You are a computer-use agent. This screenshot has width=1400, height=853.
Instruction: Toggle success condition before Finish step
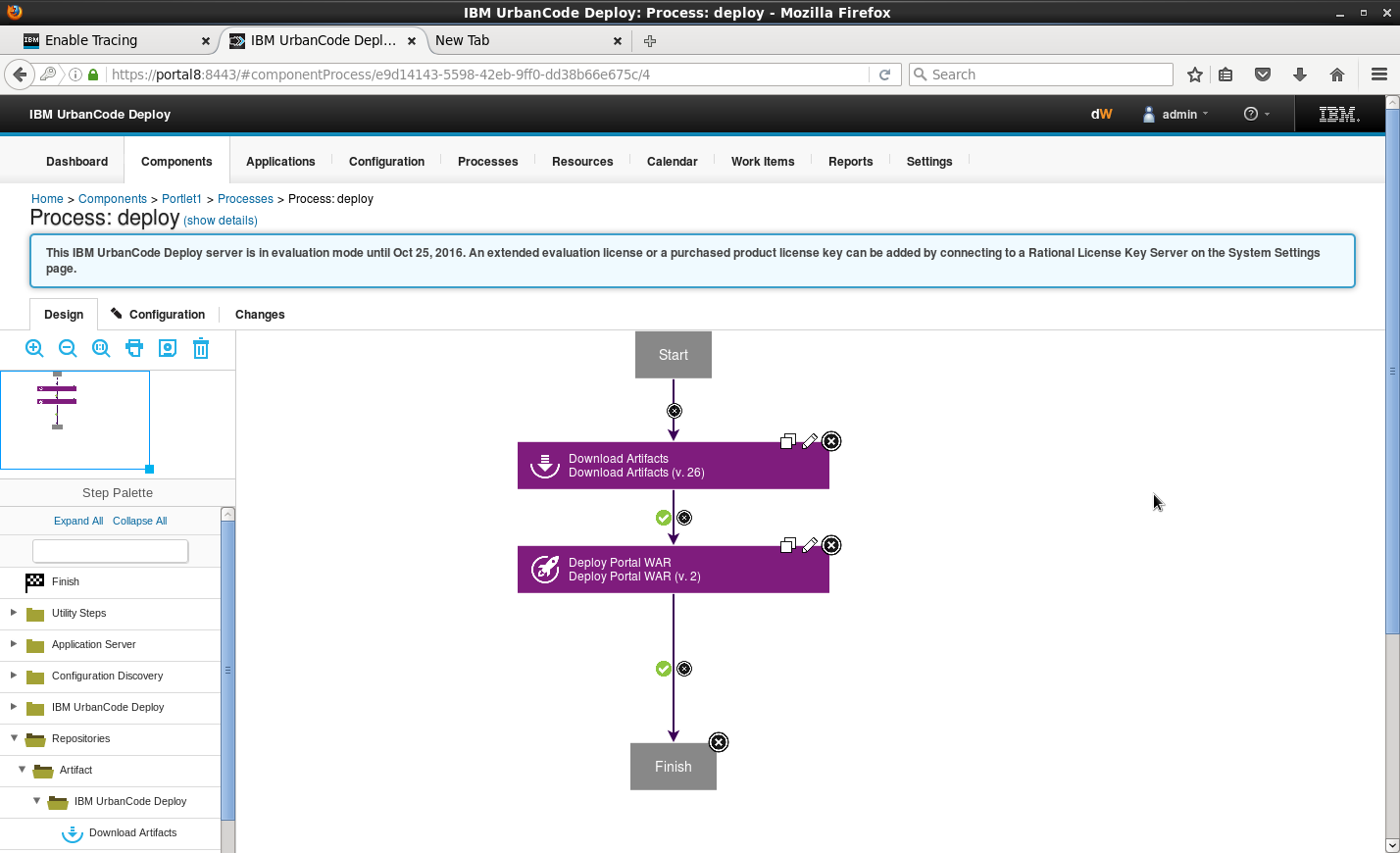[664, 669]
